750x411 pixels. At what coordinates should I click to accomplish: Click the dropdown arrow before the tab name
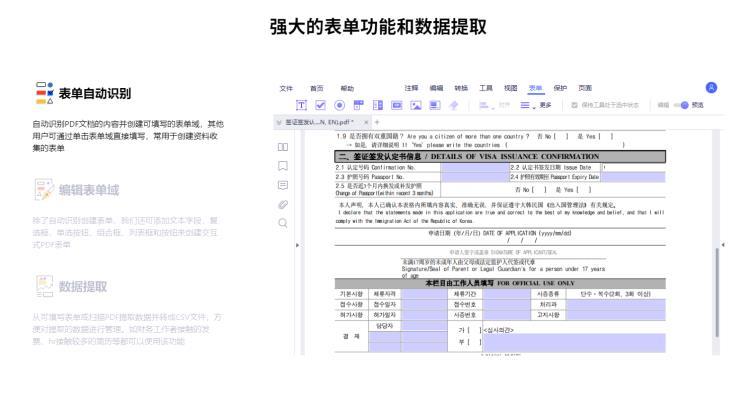tap(279, 123)
